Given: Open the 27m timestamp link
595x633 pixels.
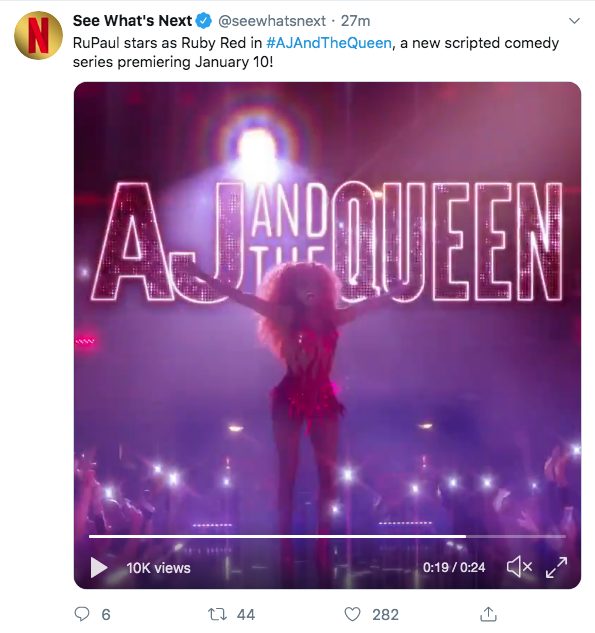Looking at the screenshot, I should tap(355, 21).
